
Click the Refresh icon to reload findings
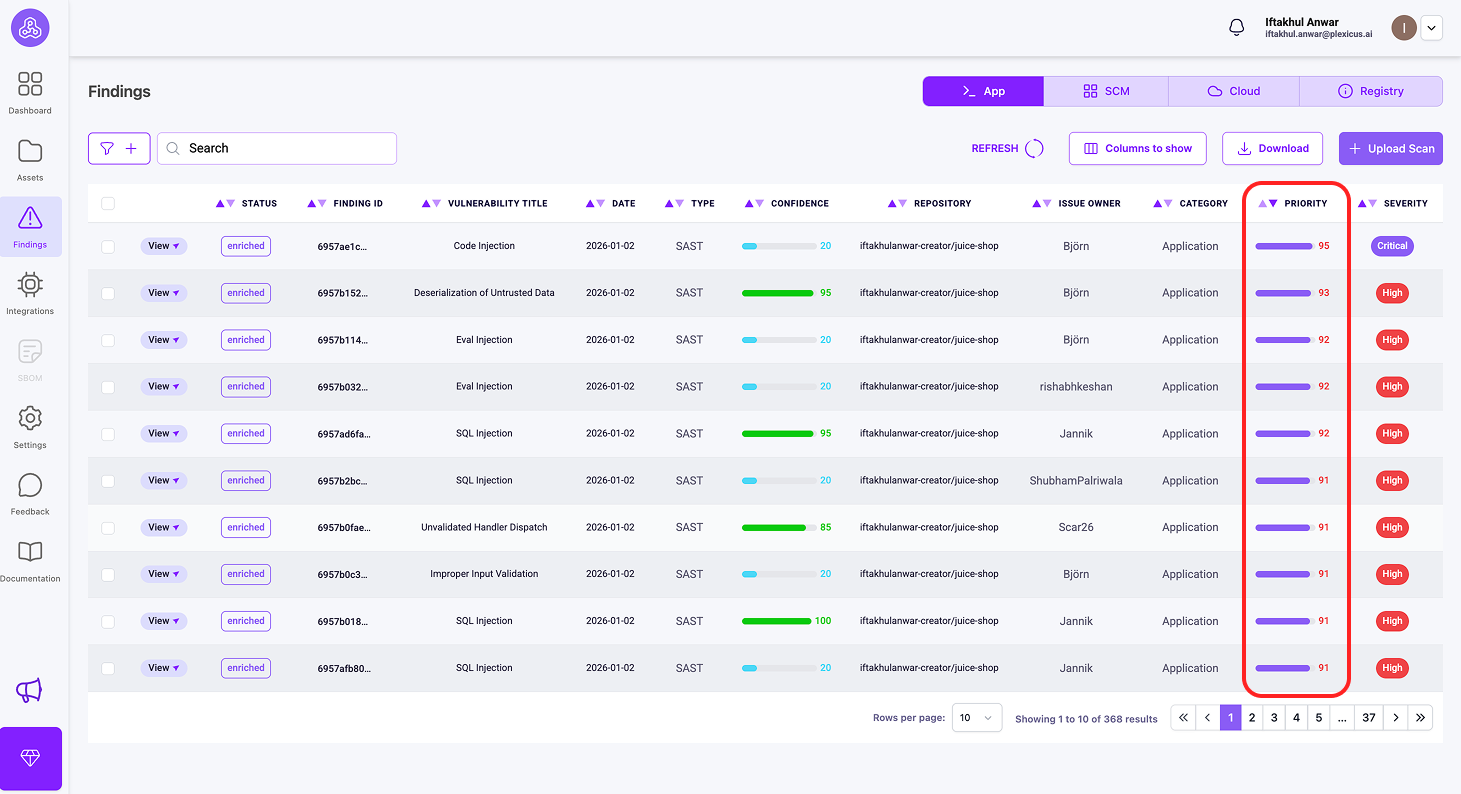click(x=1033, y=148)
